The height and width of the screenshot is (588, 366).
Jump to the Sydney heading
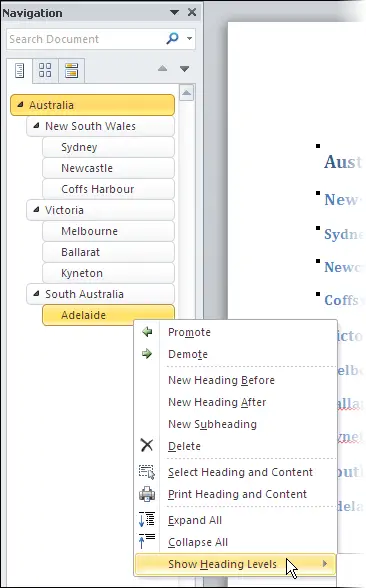click(x=108, y=147)
